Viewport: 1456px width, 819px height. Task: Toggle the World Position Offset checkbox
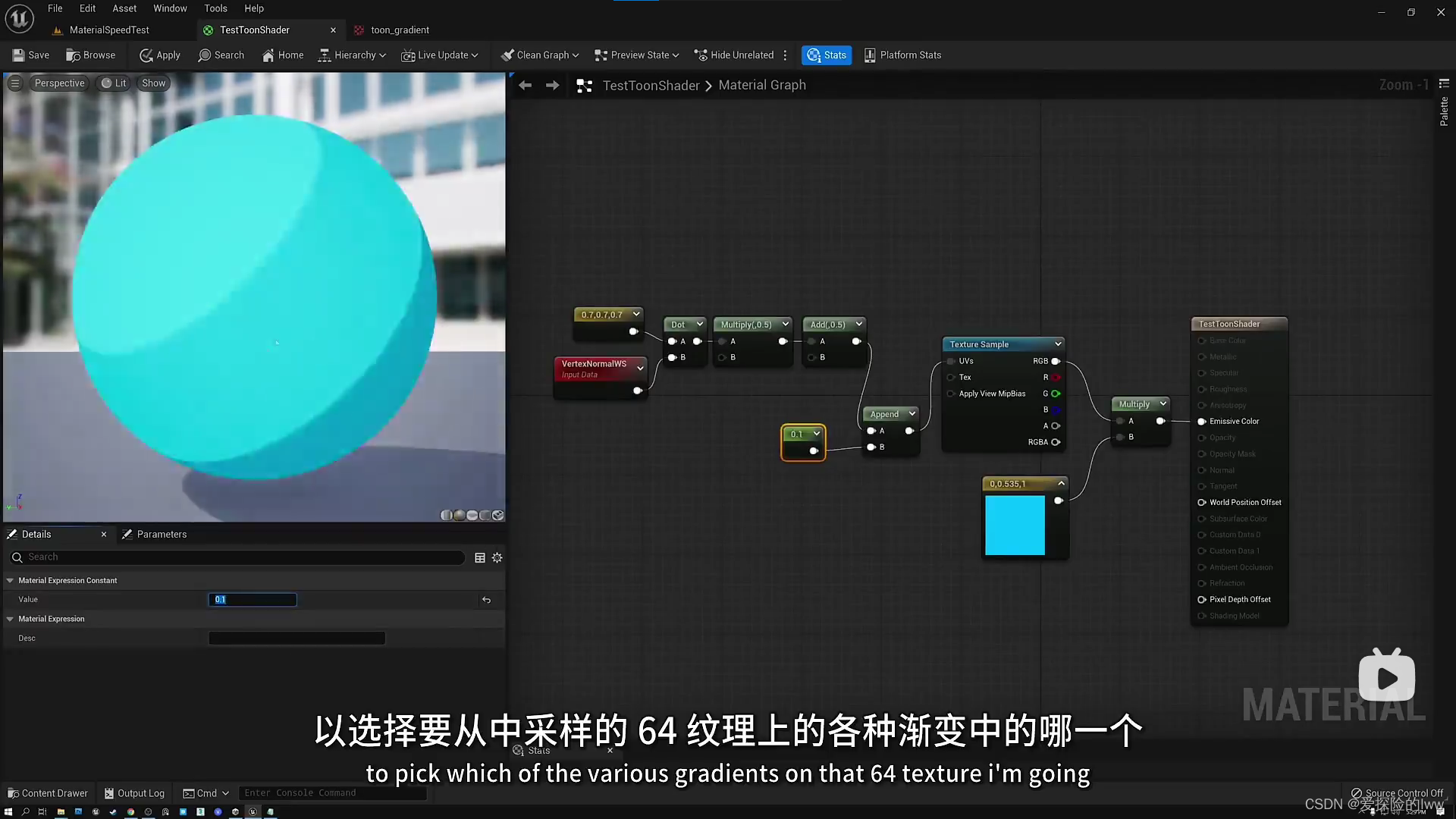[x=1201, y=502]
